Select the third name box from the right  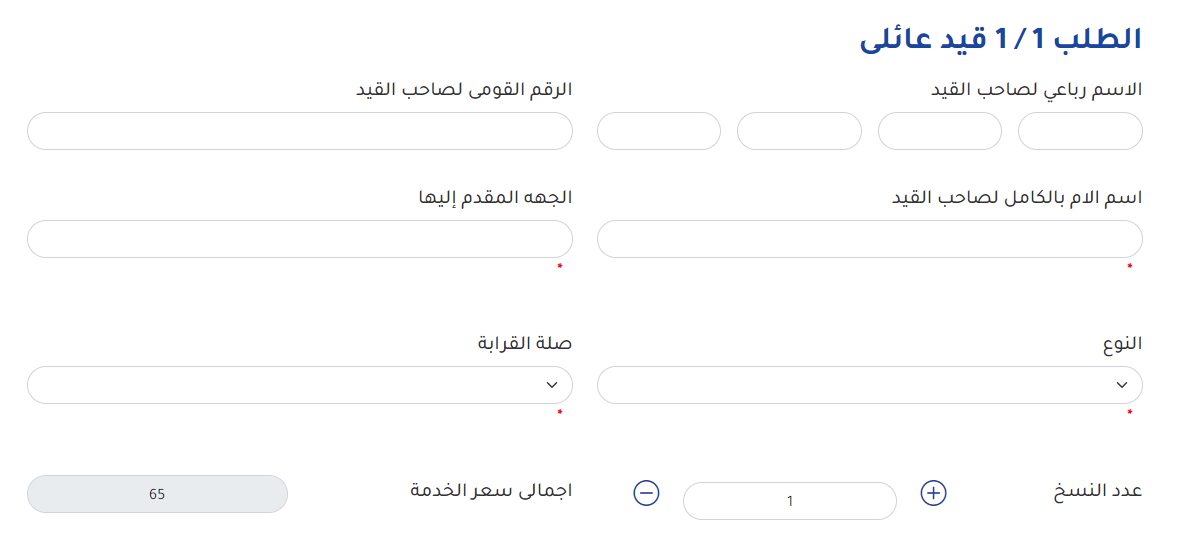pyautogui.click(x=799, y=131)
